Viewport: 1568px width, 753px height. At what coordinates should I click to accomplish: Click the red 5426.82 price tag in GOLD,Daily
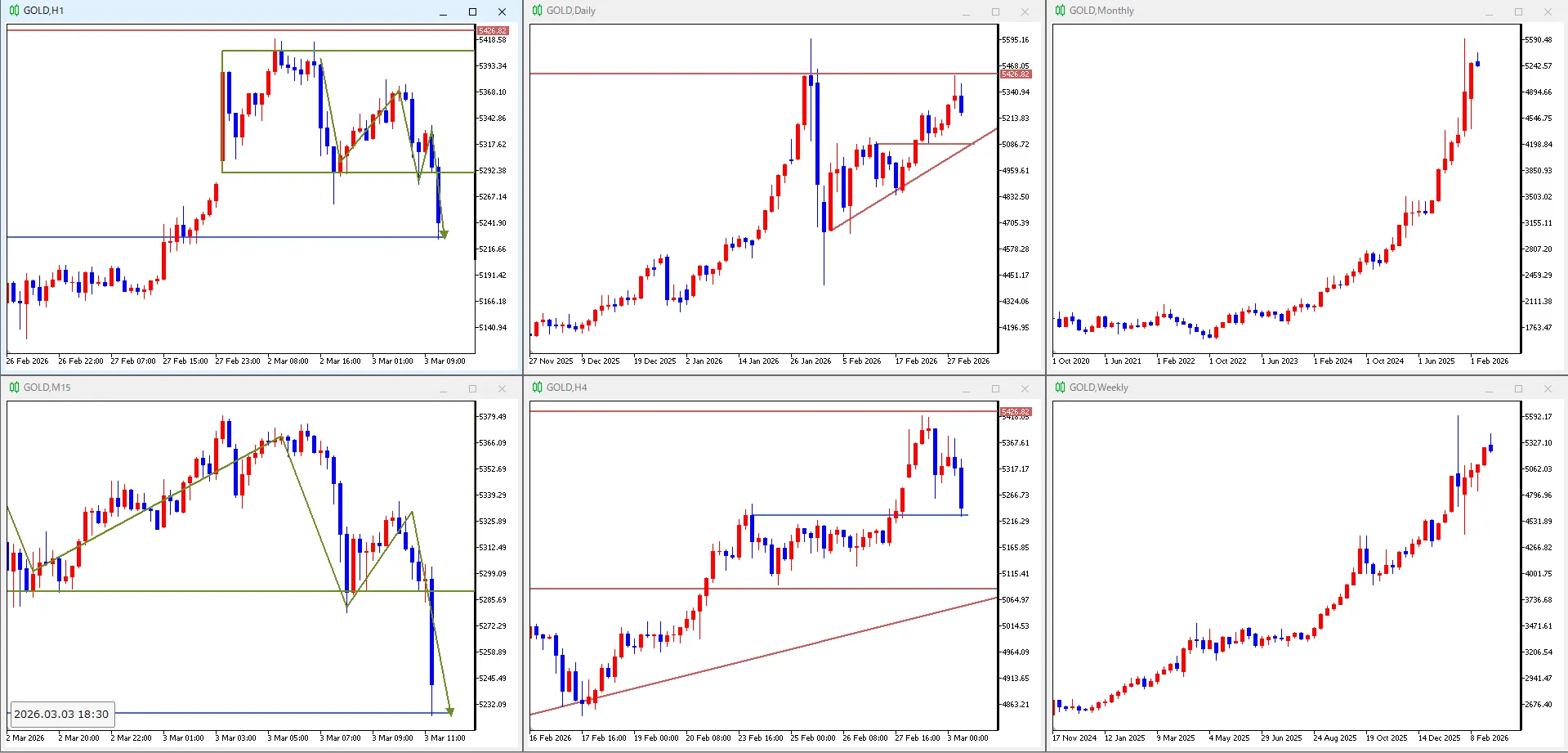coord(1016,74)
